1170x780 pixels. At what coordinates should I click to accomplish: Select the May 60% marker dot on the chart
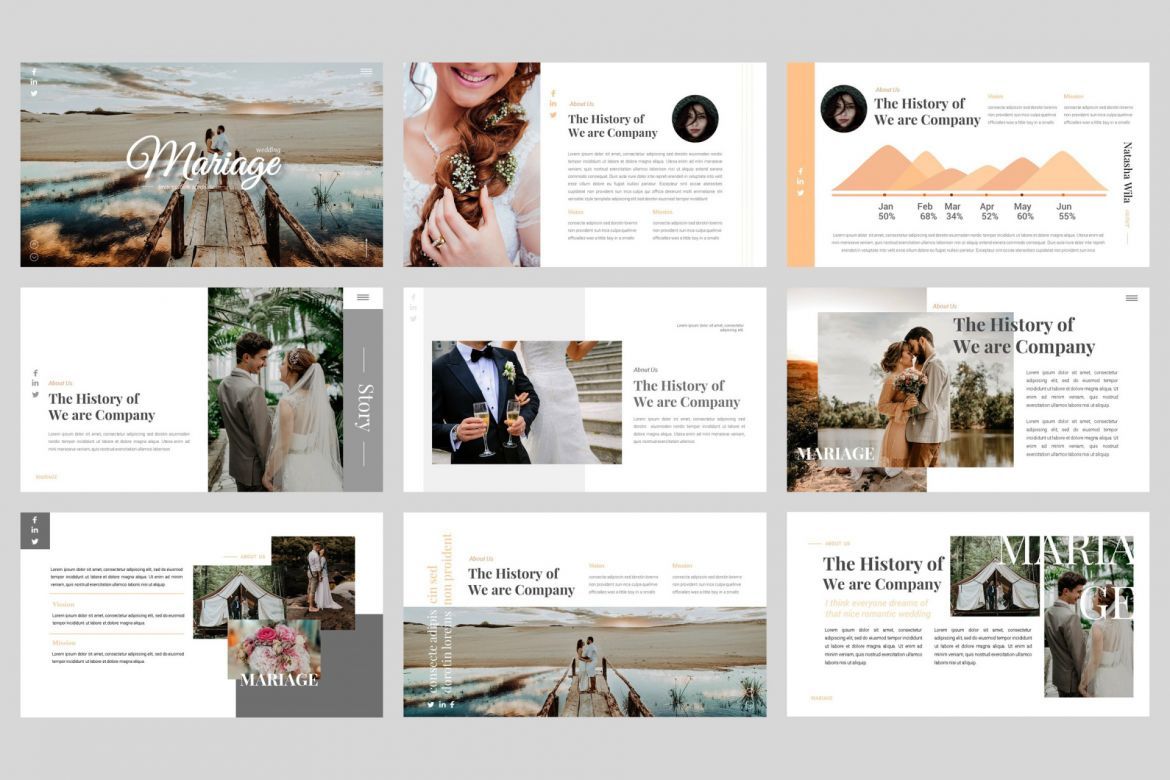(1022, 194)
